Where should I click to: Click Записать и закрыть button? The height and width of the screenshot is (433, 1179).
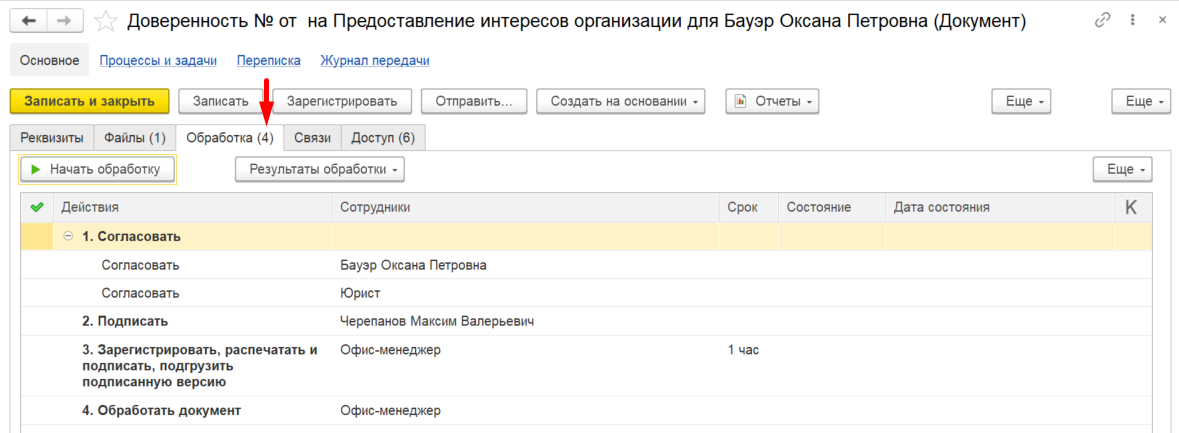pyautogui.click(x=89, y=101)
